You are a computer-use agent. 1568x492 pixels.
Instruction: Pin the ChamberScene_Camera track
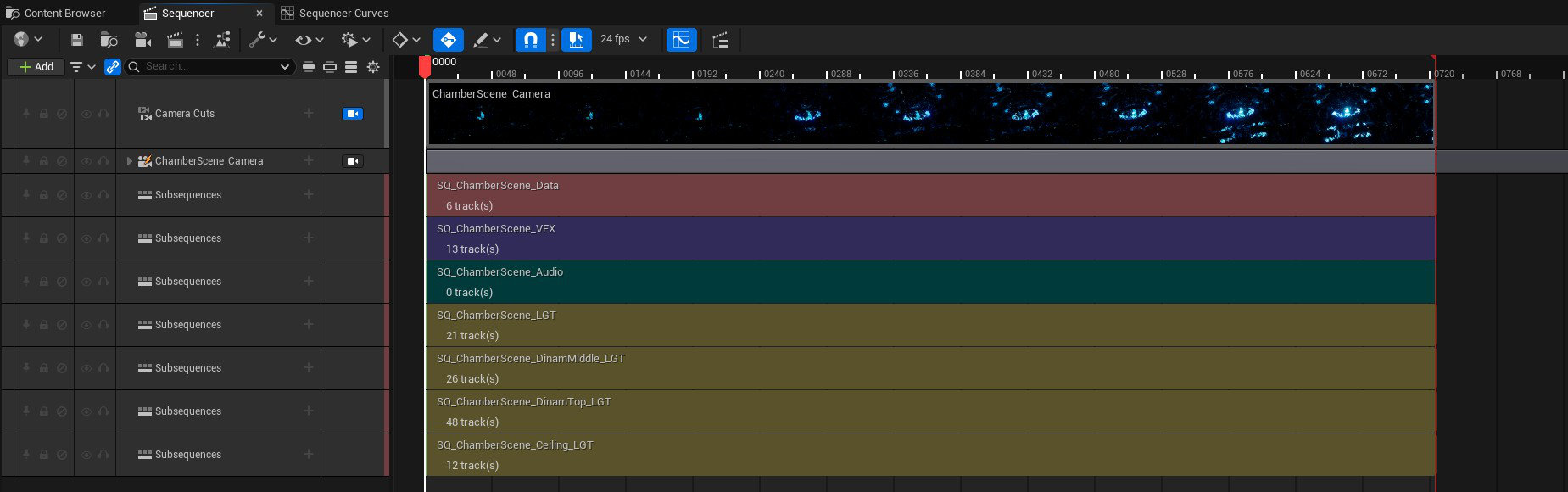[x=26, y=161]
